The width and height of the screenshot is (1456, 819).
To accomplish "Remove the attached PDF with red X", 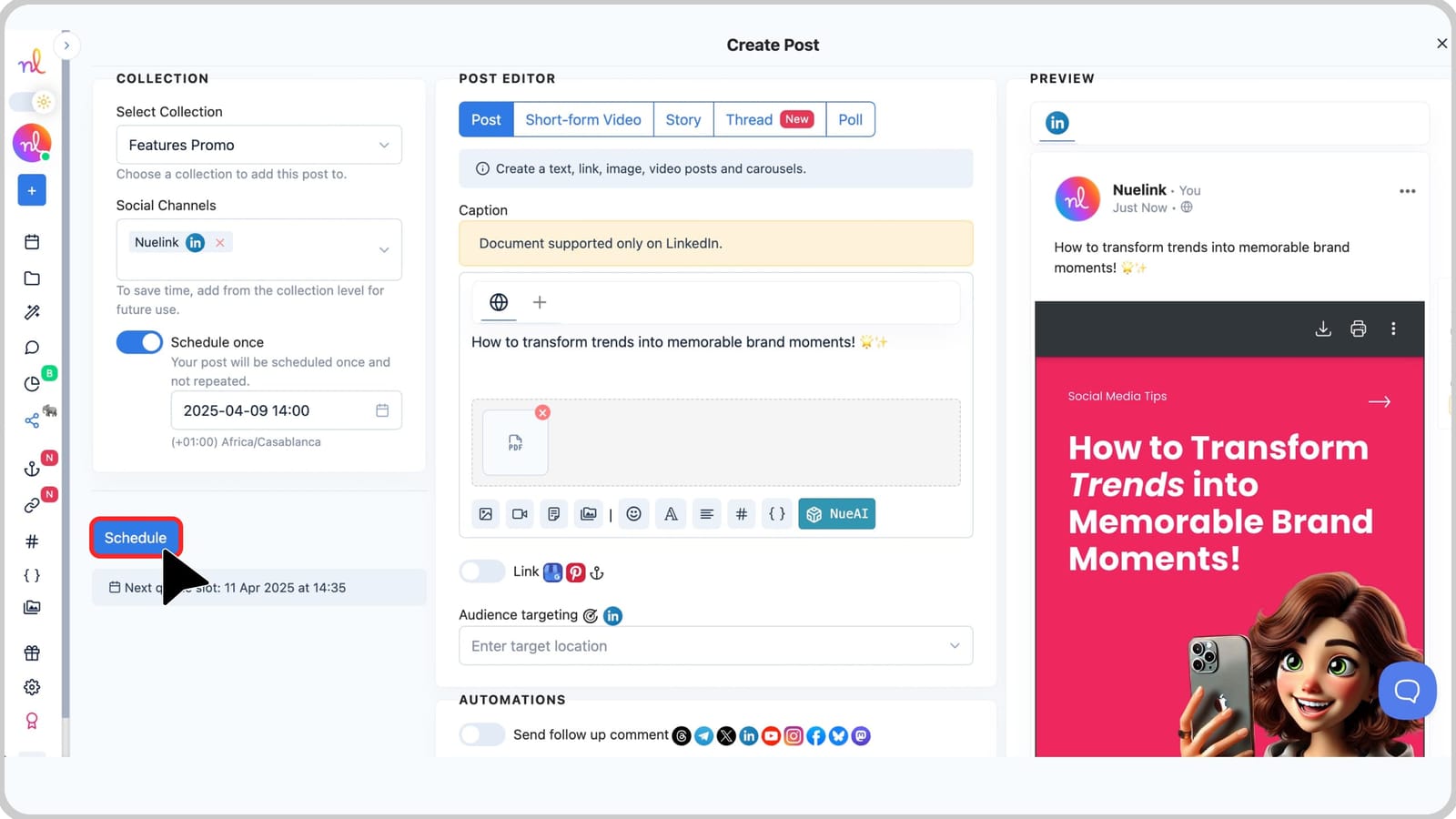I will [542, 412].
